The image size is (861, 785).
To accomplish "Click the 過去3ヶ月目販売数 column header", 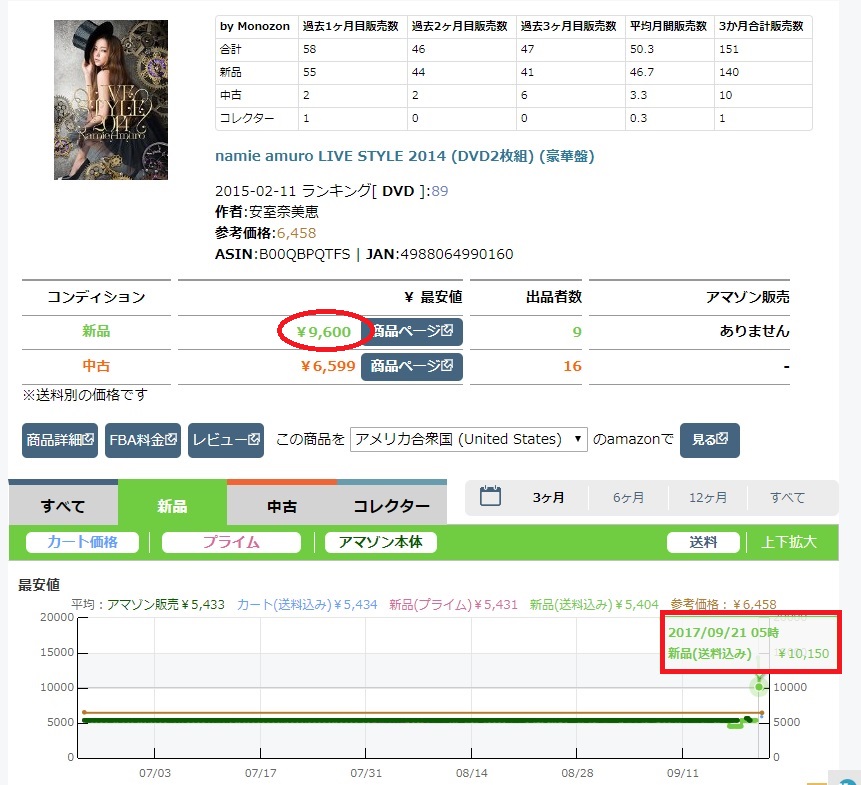I will (x=569, y=26).
